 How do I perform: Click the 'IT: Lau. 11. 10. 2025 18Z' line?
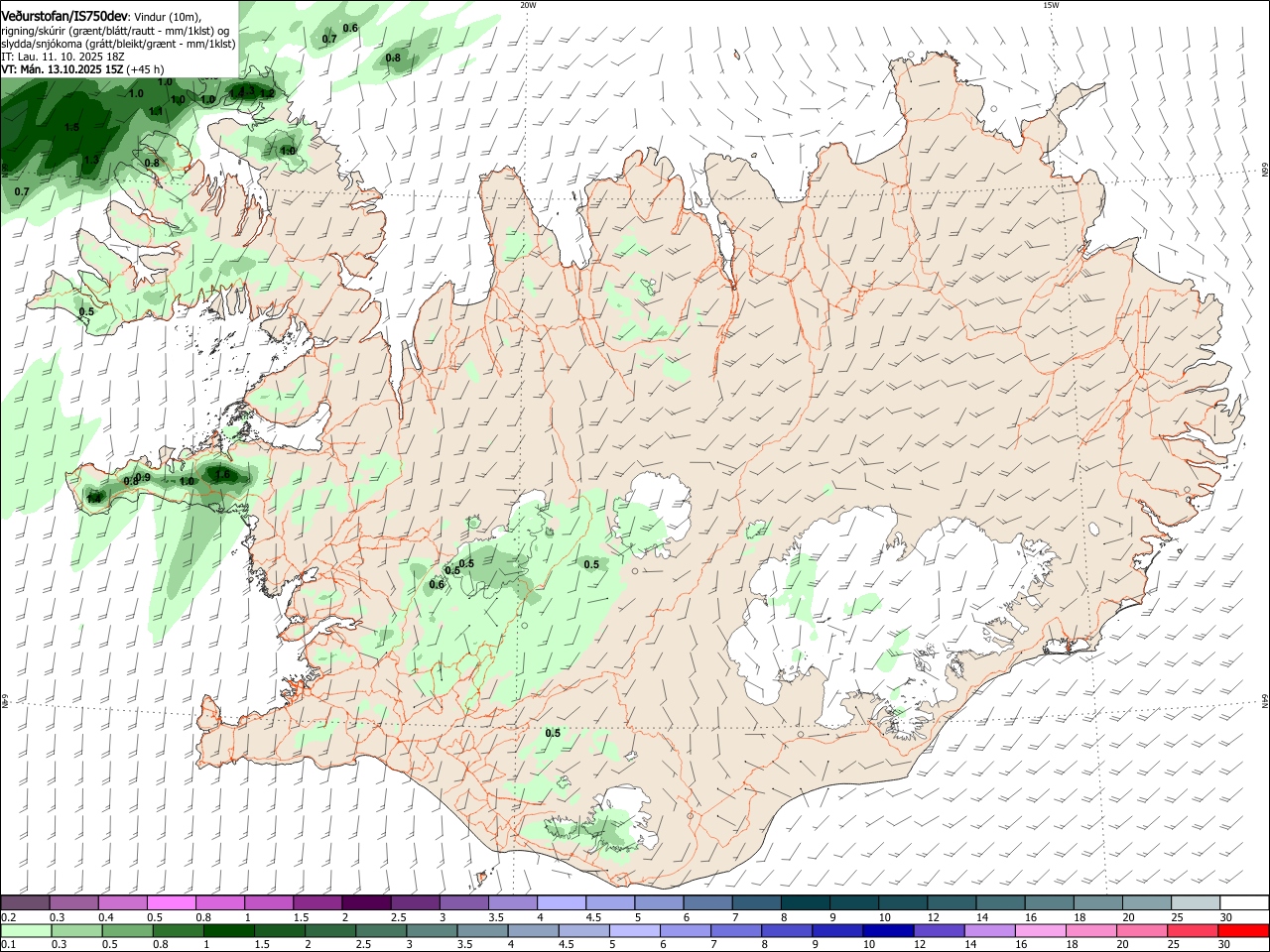click(x=63, y=57)
